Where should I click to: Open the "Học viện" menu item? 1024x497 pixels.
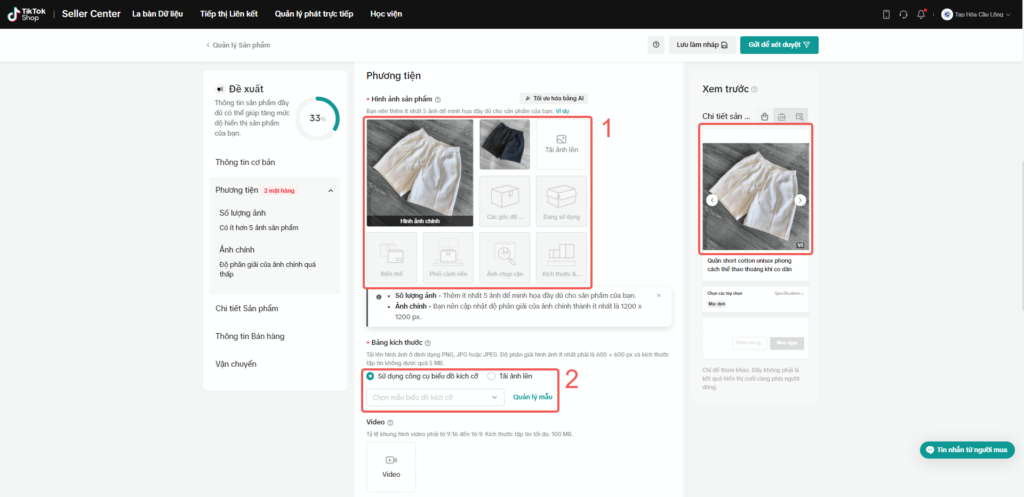pos(386,14)
